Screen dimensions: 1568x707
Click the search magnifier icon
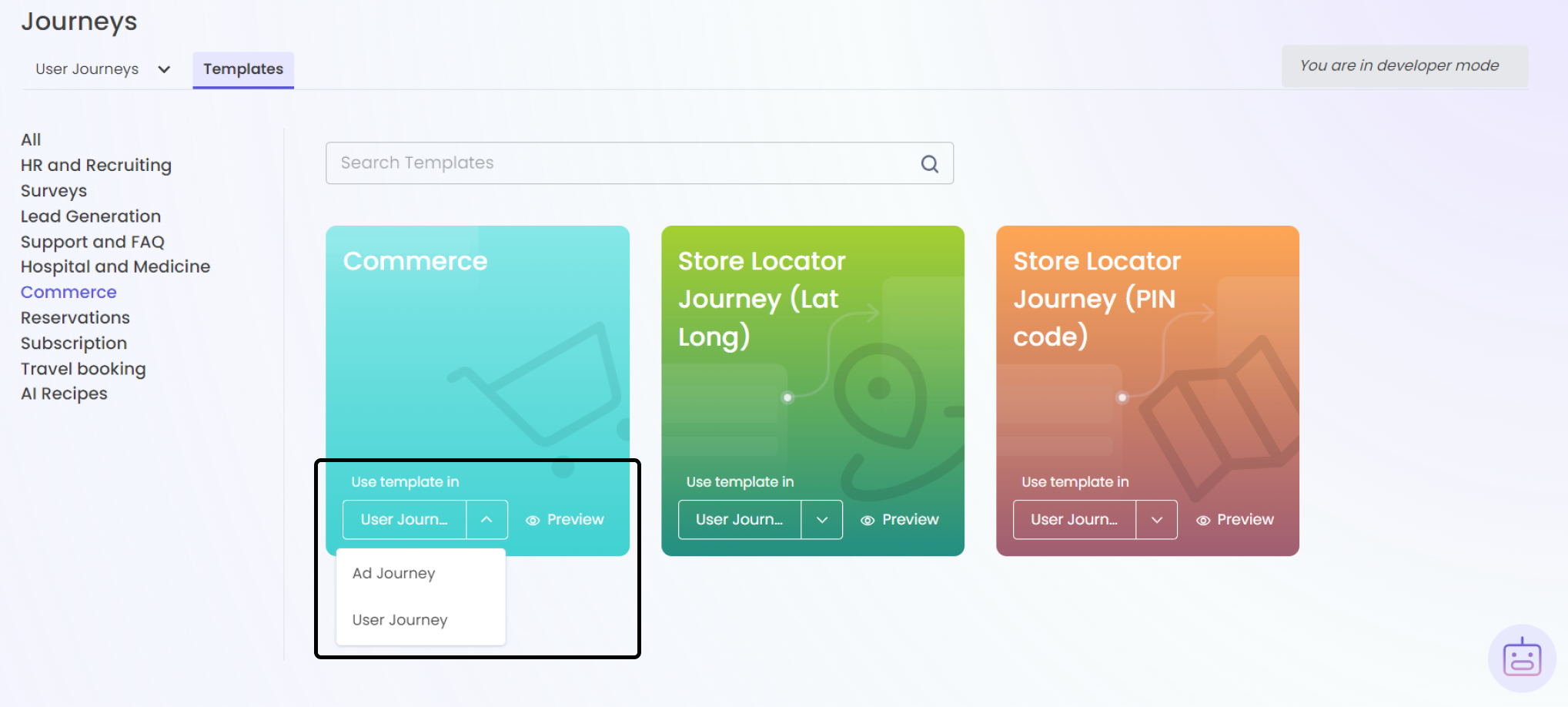click(929, 164)
